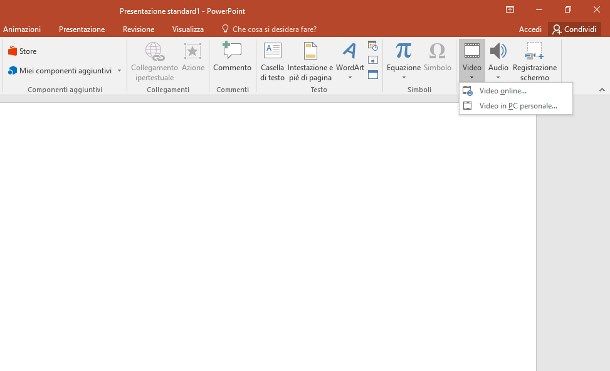Open Miei componenti aggiuntivi
Viewport: 610px width, 371px height.
pyautogui.click(x=60, y=70)
